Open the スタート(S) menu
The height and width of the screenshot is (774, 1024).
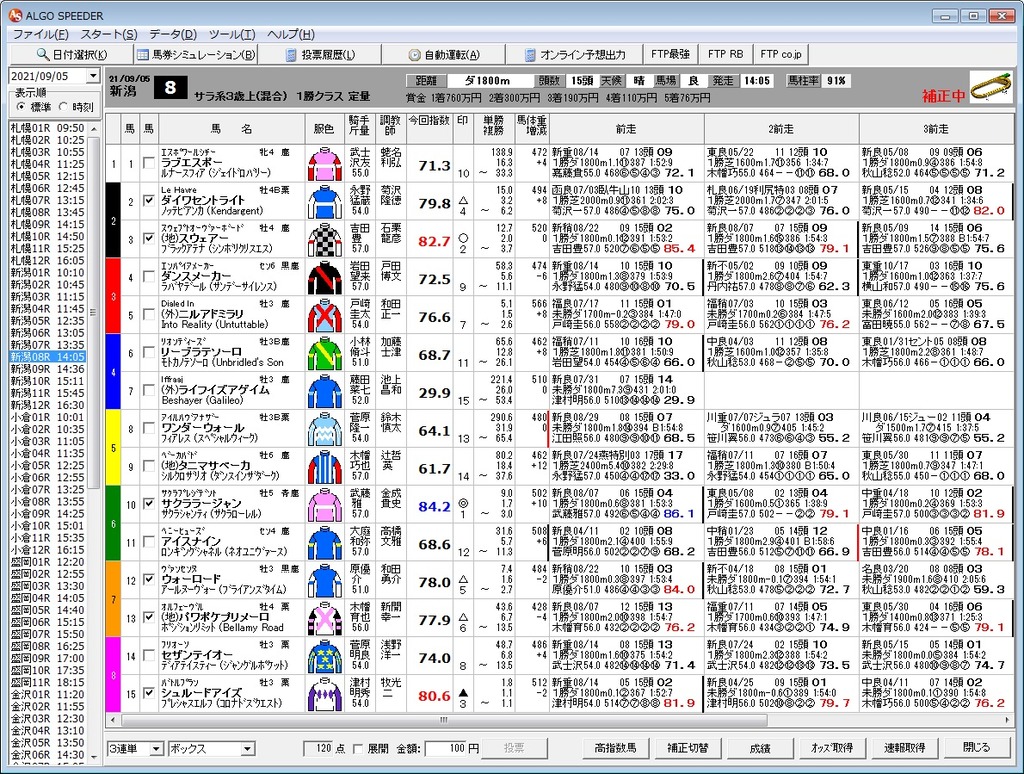pyautogui.click(x=108, y=35)
